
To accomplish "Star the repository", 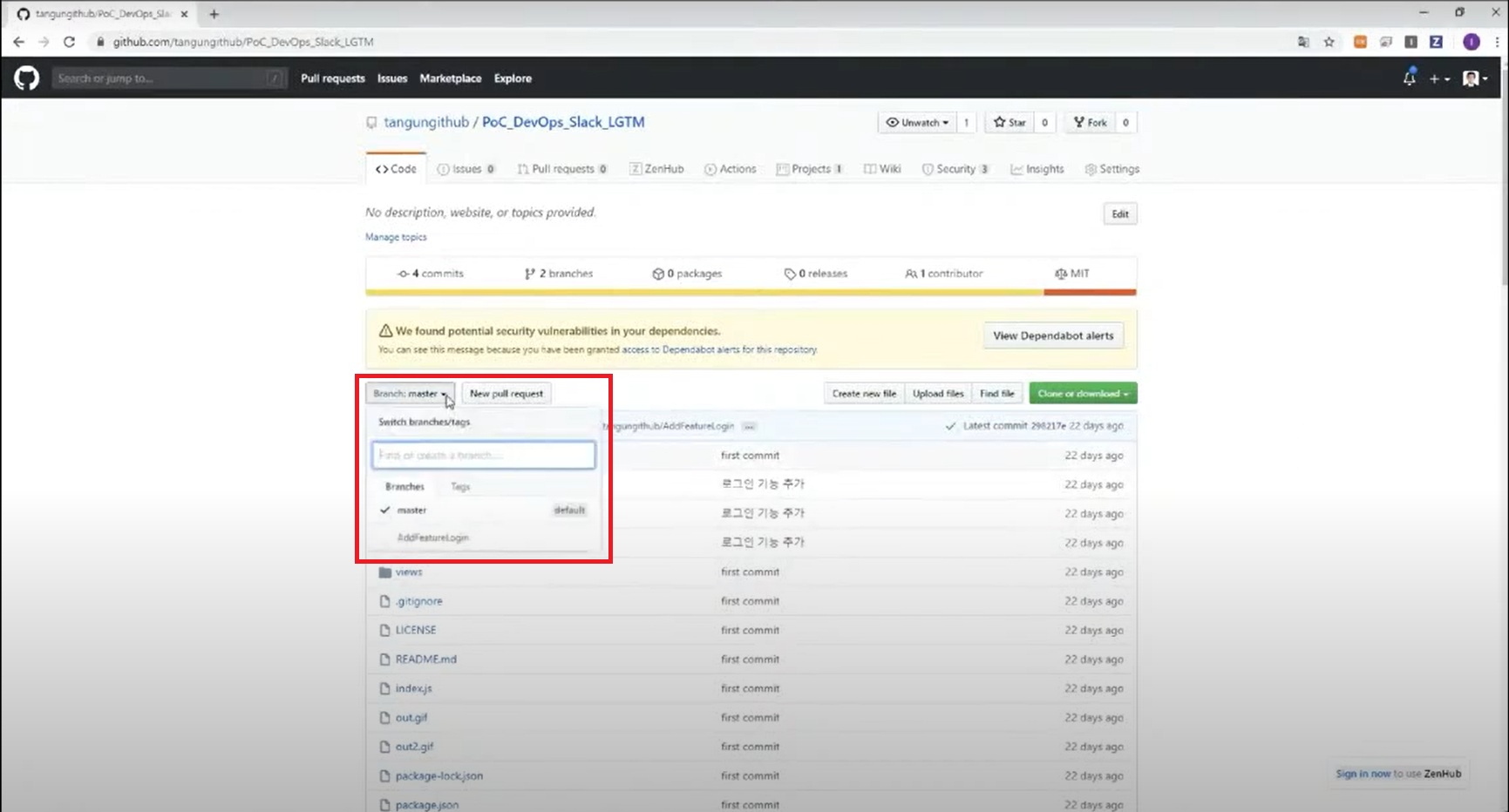I will click(1010, 123).
